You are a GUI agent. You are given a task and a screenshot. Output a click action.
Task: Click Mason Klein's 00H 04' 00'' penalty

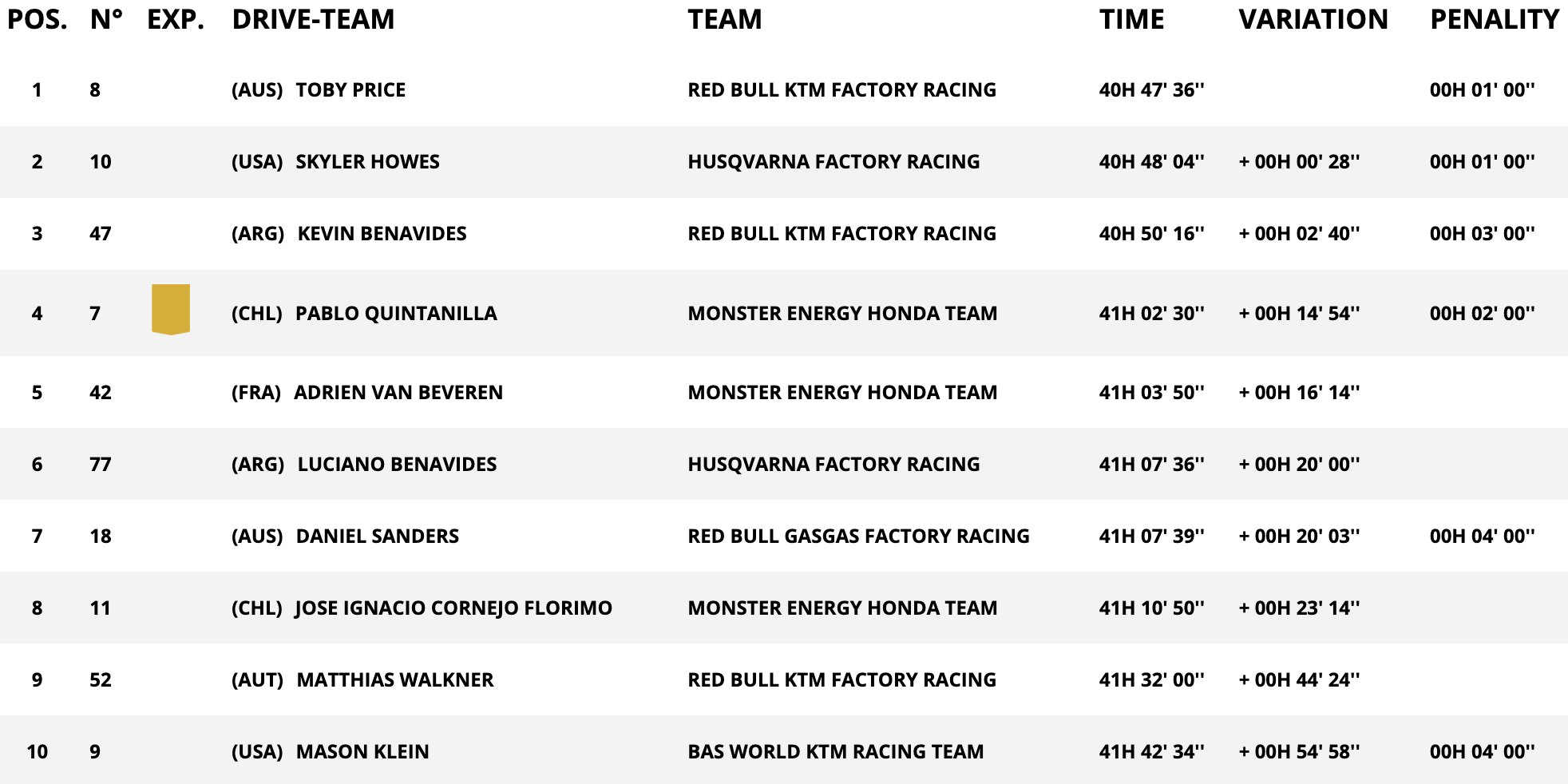pos(1482,752)
